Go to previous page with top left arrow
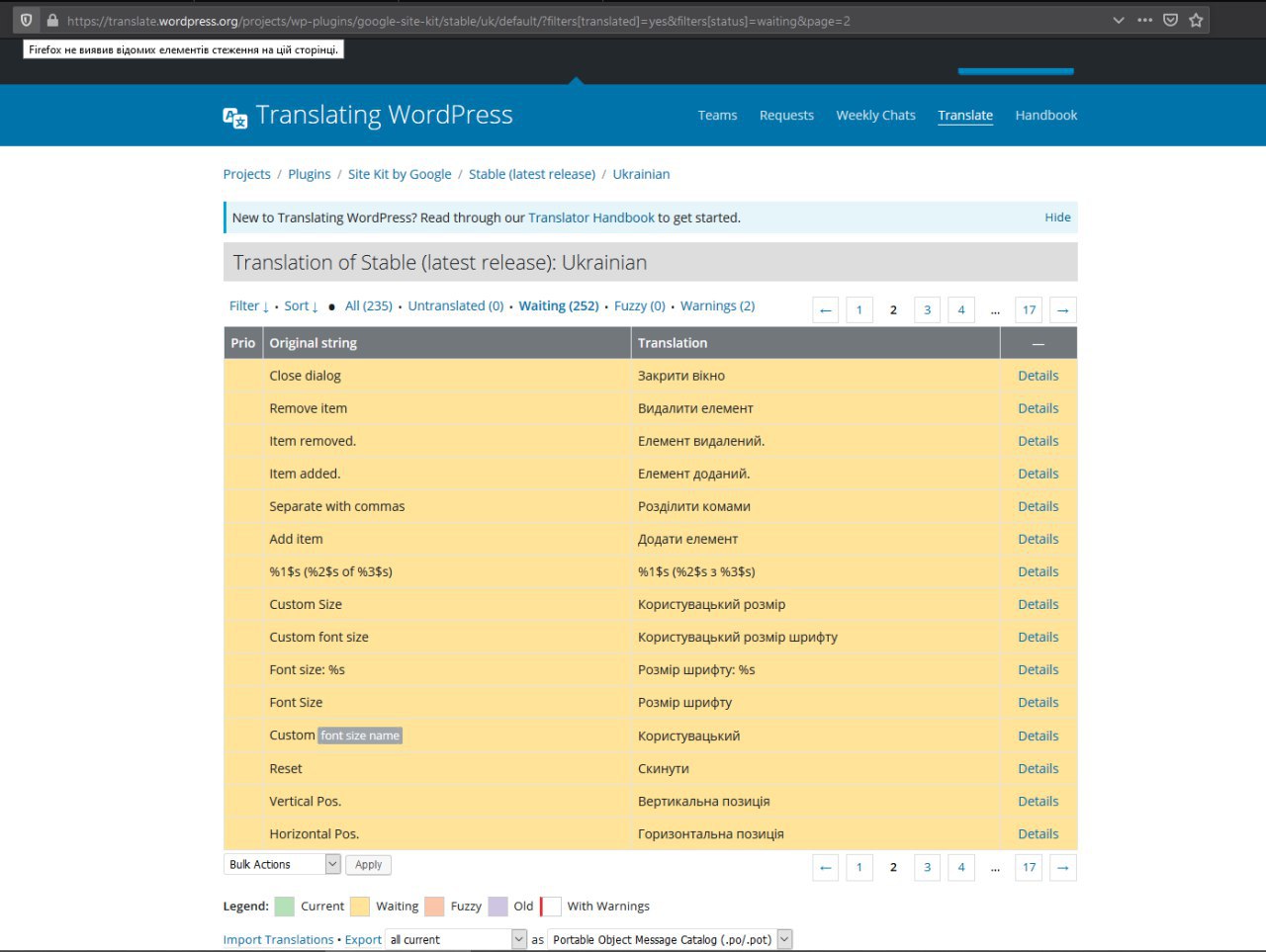Image resolution: width=1266 pixels, height=952 pixels. [x=826, y=310]
